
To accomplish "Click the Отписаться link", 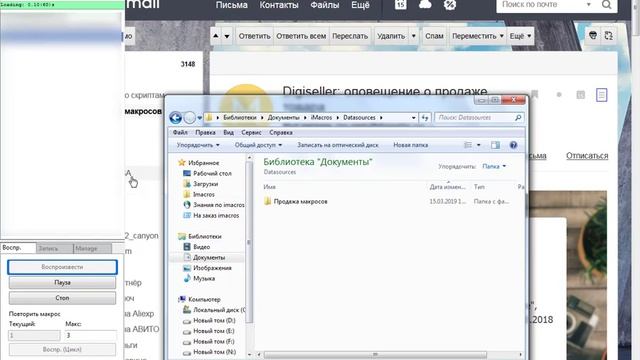I will coord(587,156).
